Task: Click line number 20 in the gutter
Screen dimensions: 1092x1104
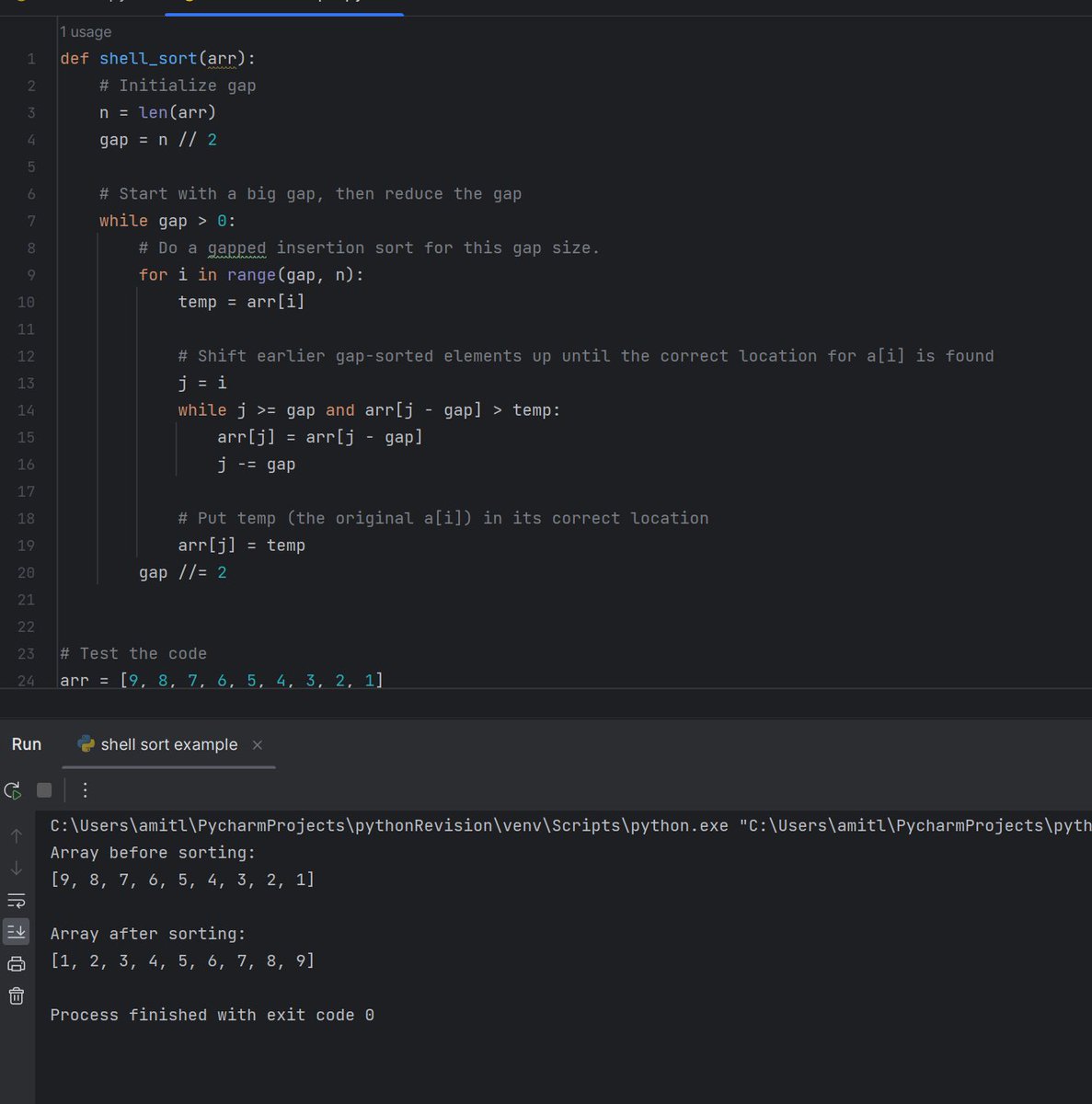Action: point(26,572)
